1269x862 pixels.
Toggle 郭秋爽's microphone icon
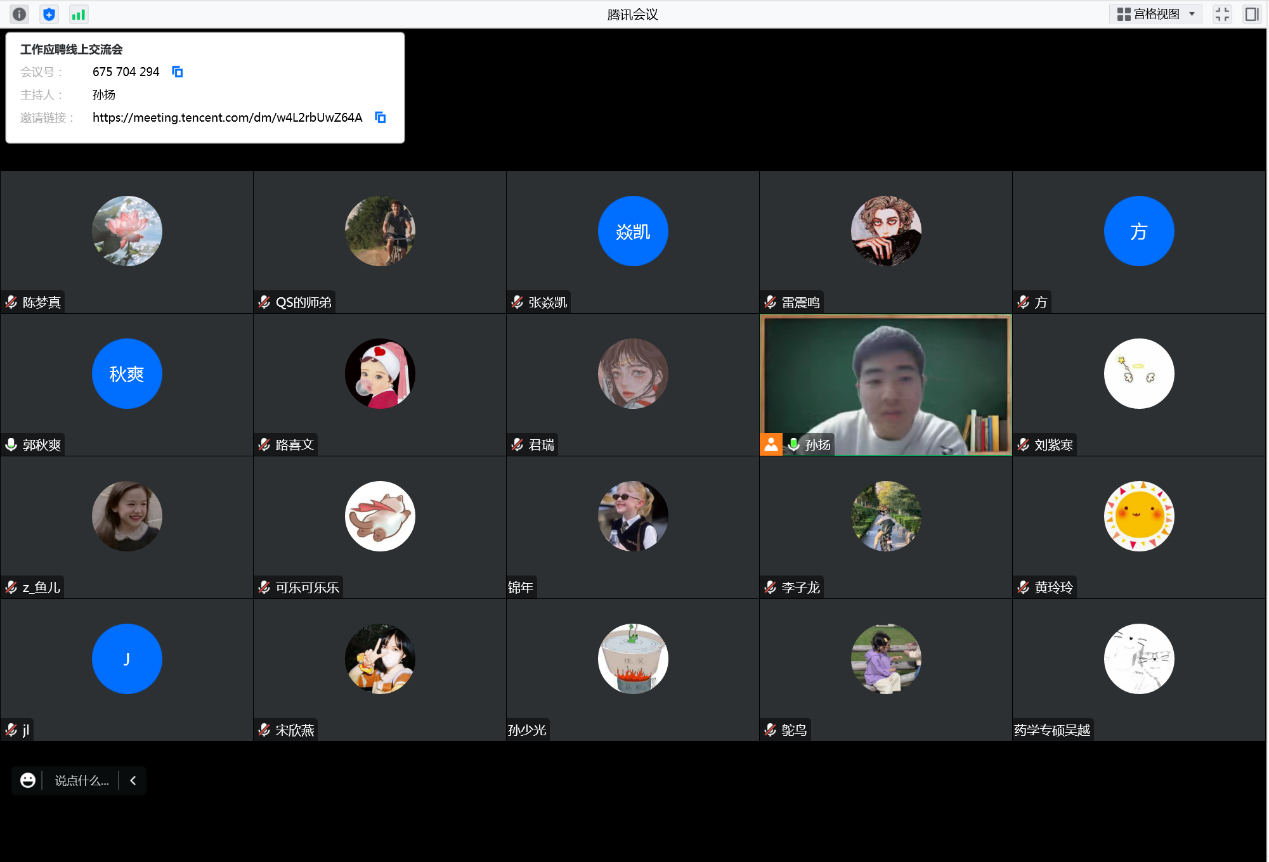click(x=11, y=445)
